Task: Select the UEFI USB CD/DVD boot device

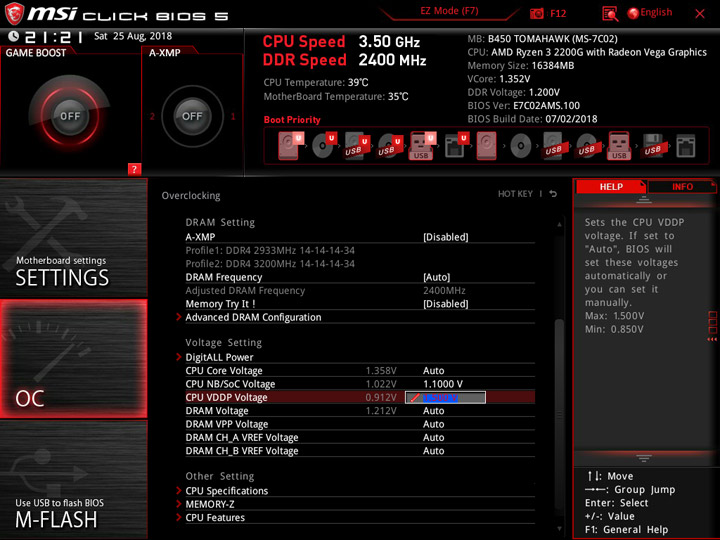Action: click(390, 146)
